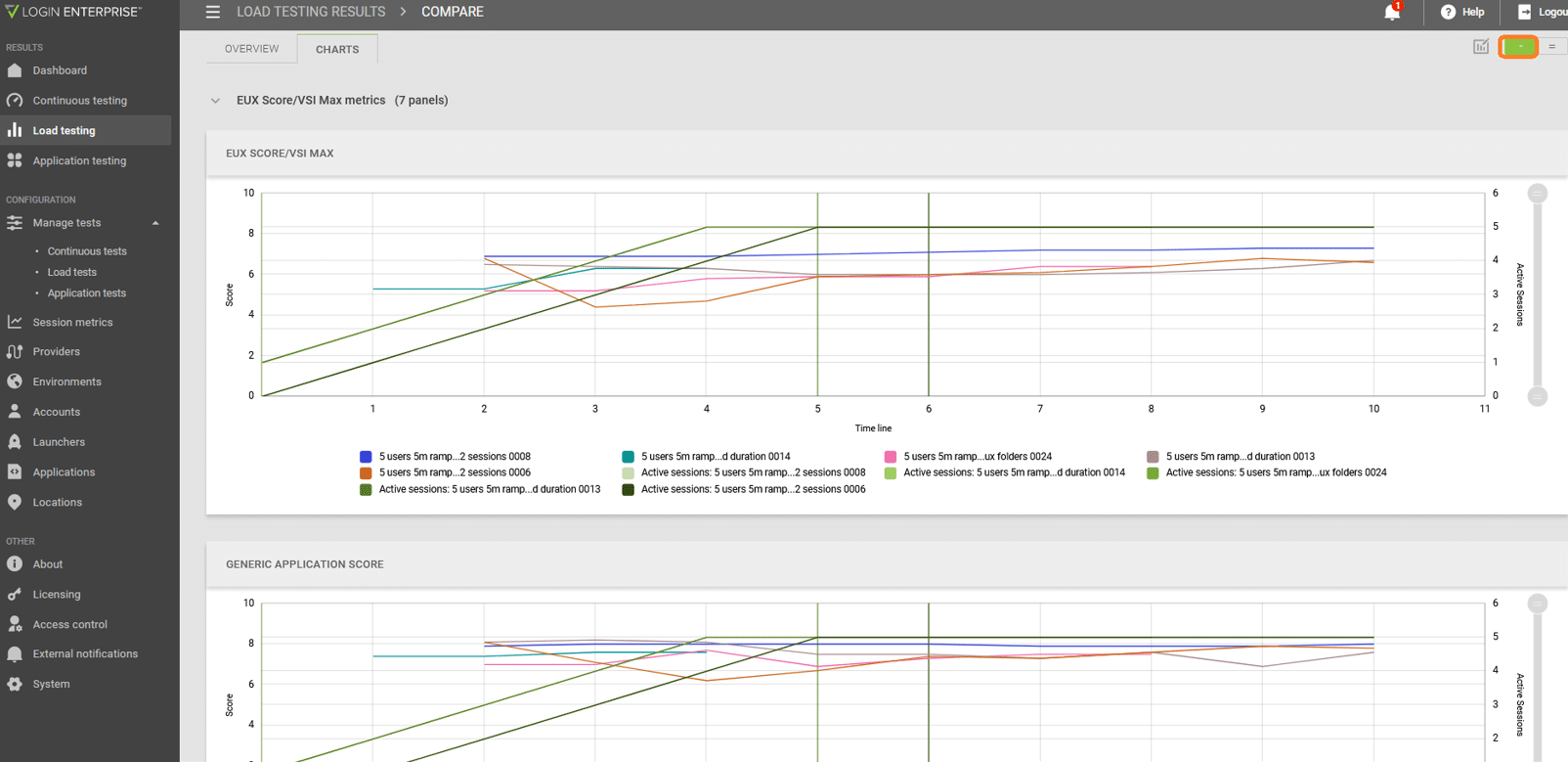Viewport: 1568px width, 762px height.
Task: Go to Load tests submenu item
Action: pyautogui.click(x=72, y=272)
